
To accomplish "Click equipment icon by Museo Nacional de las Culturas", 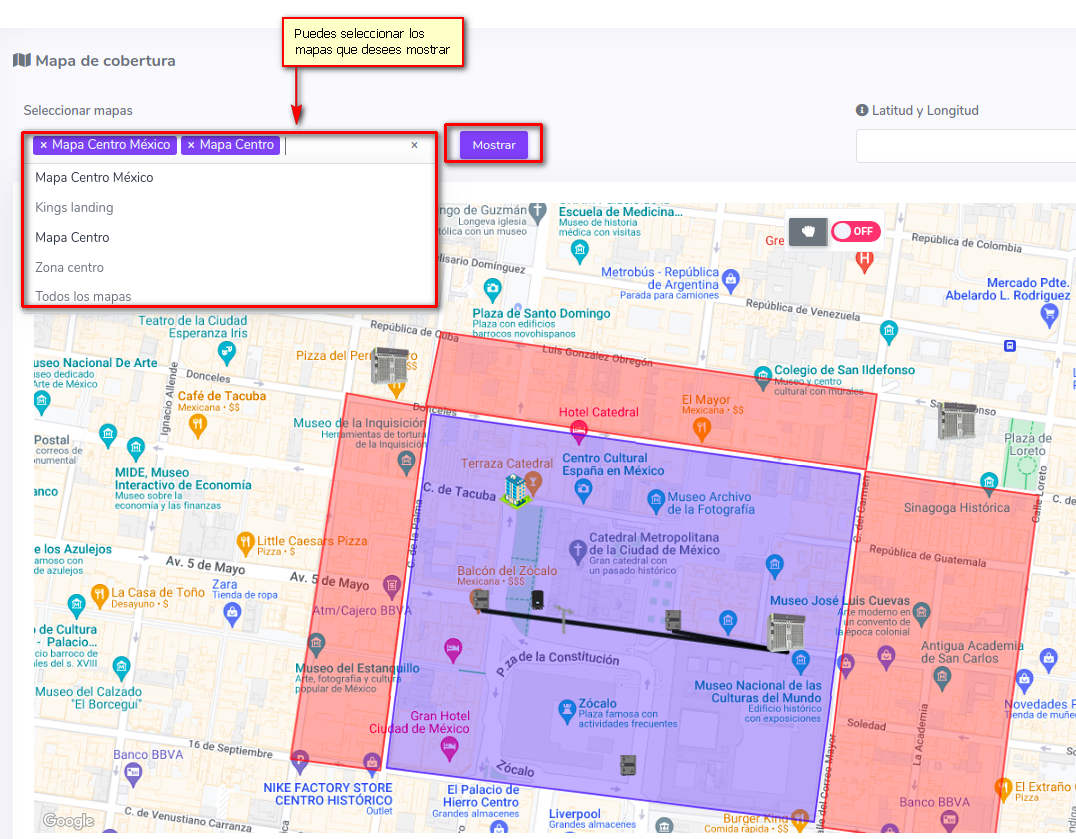I will (x=785, y=633).
